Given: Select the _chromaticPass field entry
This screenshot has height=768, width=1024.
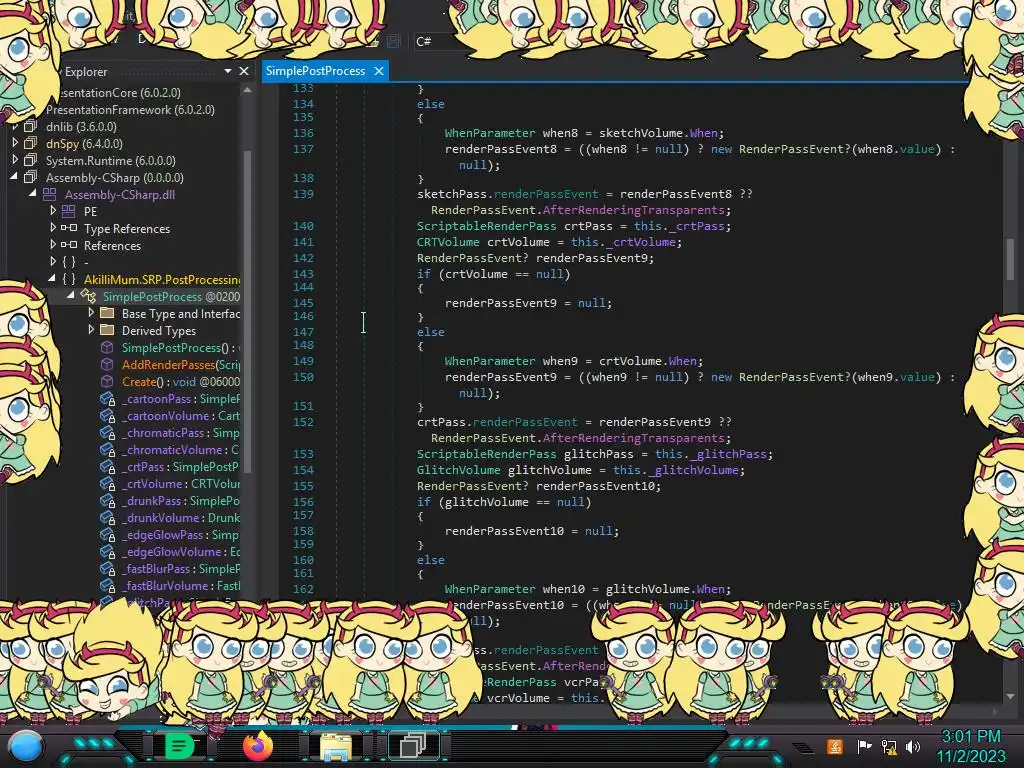Looking at the screenshot, I should coord(180,432).
